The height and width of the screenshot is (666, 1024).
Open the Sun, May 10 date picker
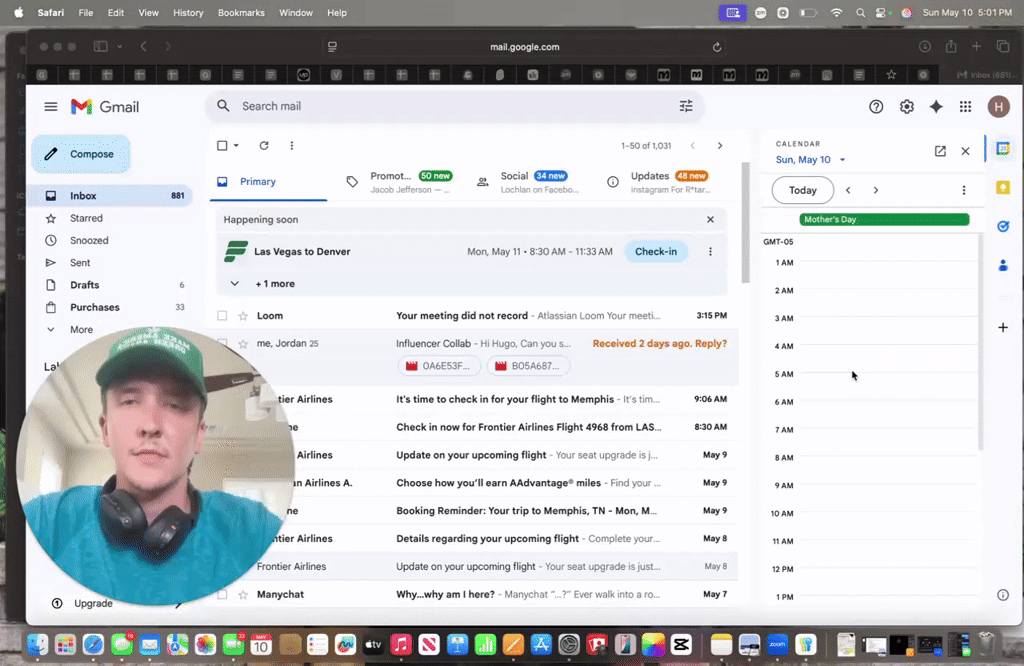[x=810, y=160]
